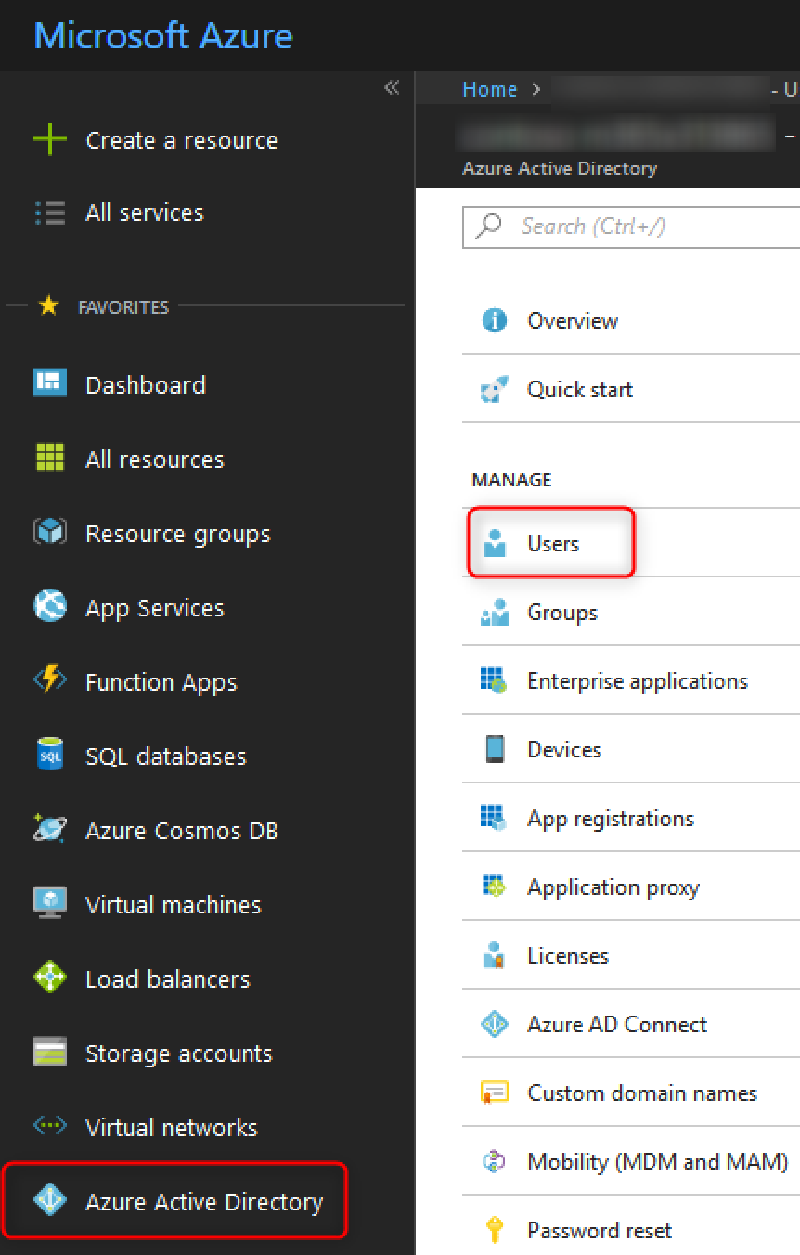Click the SQL databases label
Image resolution: width=800 pixels, height=1255 pixels.
pyautogui.click(x=165, y=756)
